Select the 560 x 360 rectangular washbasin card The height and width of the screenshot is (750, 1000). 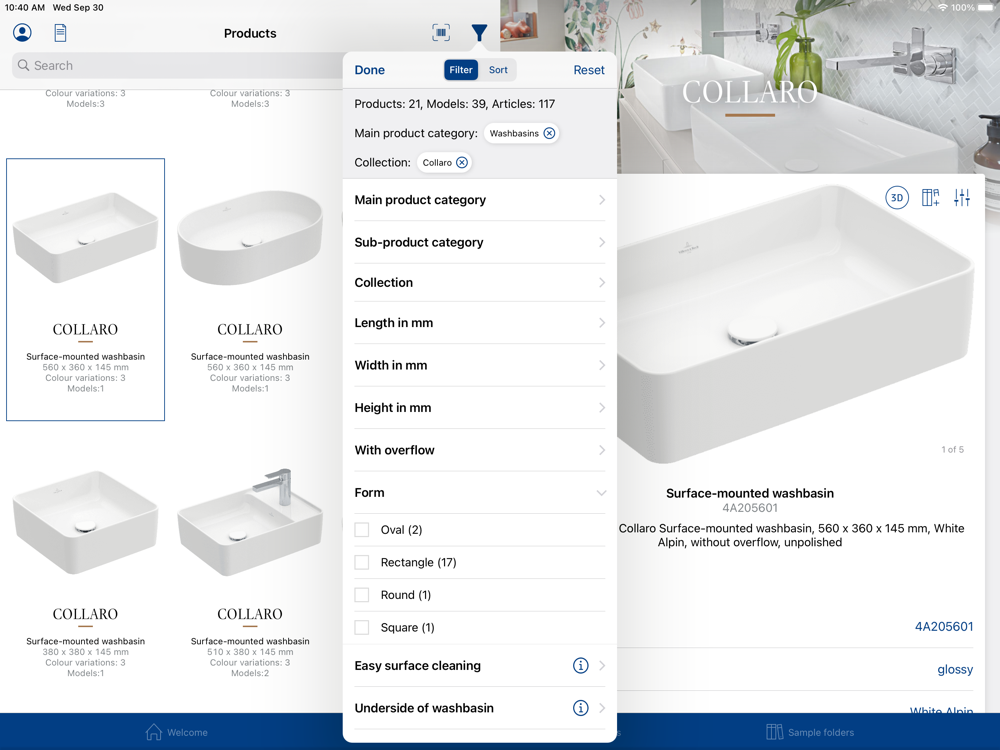(85, 290)
